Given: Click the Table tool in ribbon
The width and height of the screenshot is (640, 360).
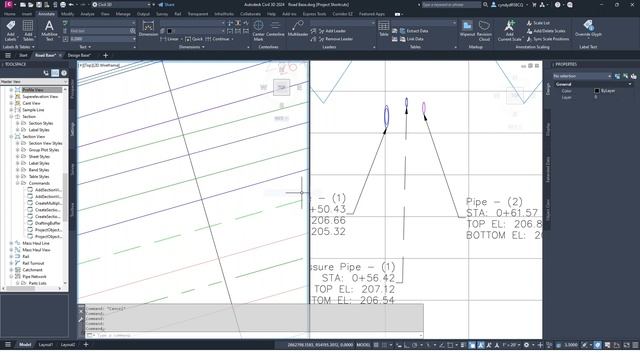Looking at the screenshot, I should tap(384, 29).
